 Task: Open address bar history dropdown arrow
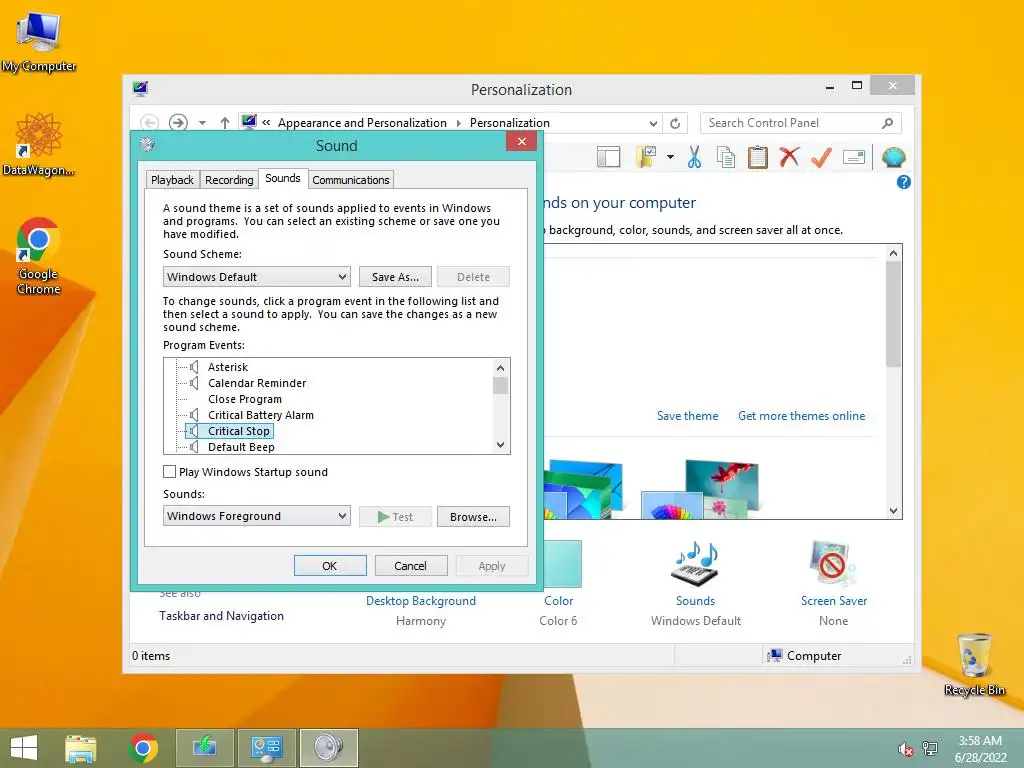click(x=652, y=123)
